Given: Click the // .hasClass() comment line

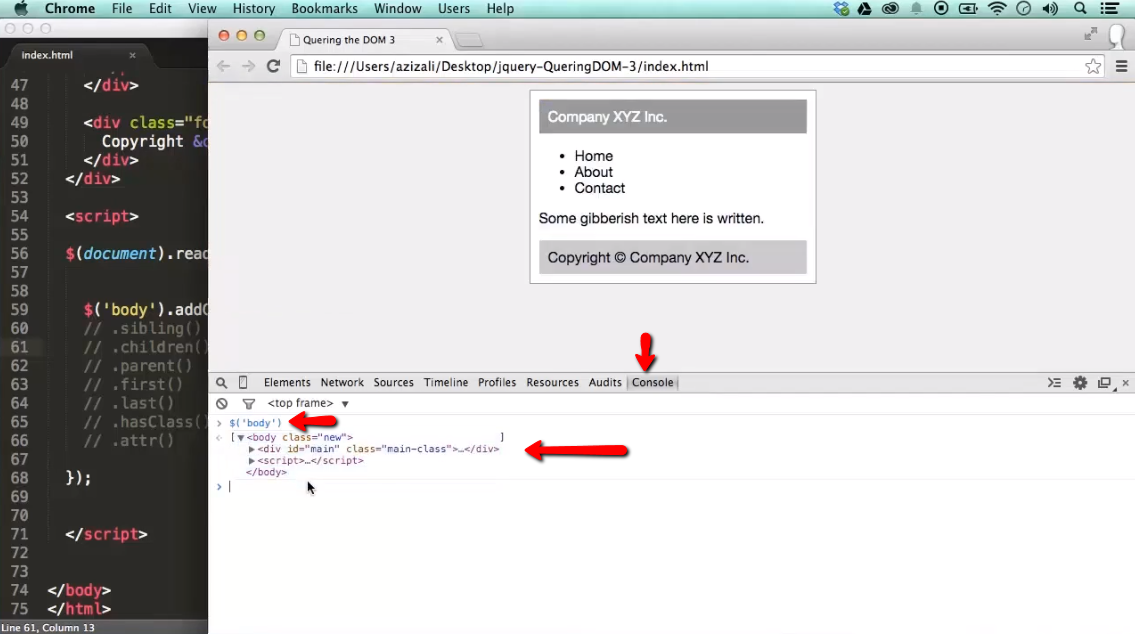Looking at the screenshot, I should click(145, 422).
